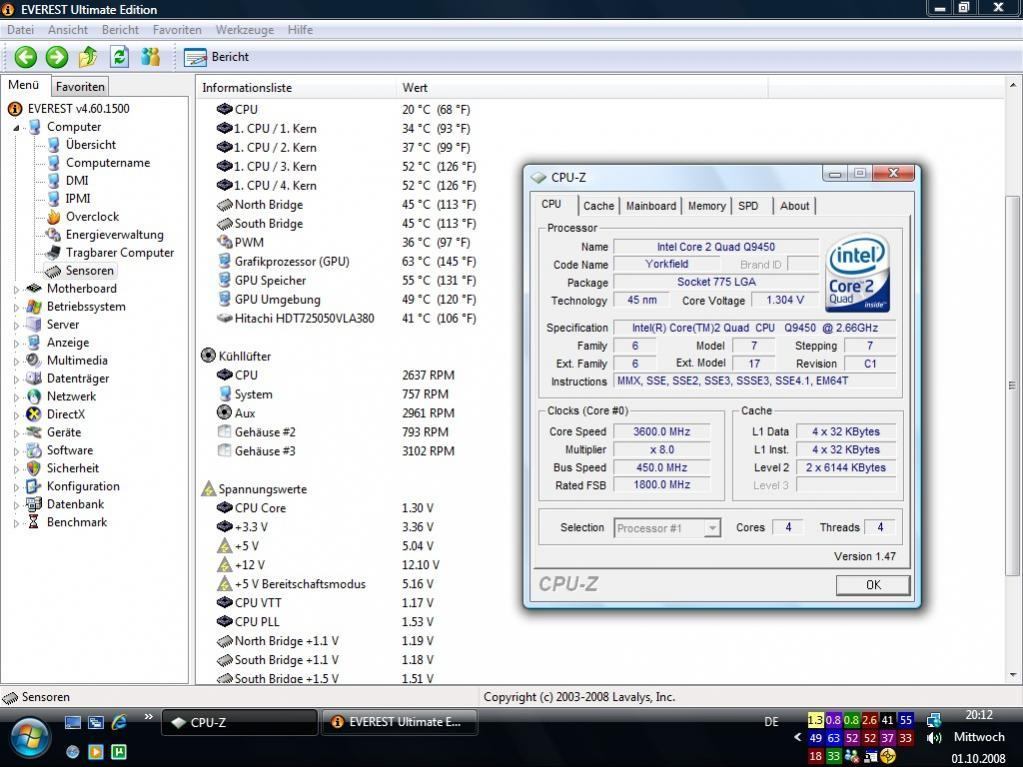The image size is (1023, 767).
Task: Show hidden quick launch items via chevron
Action: point(149,717)
